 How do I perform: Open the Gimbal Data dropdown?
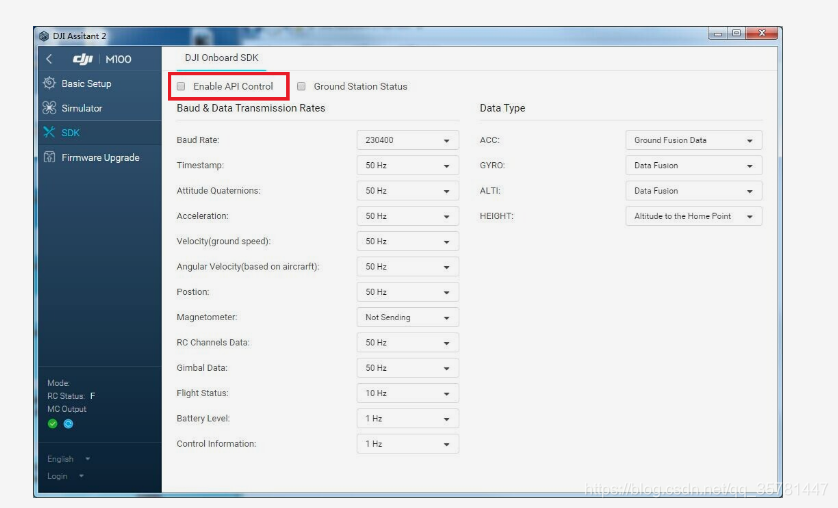pos(407,368)
